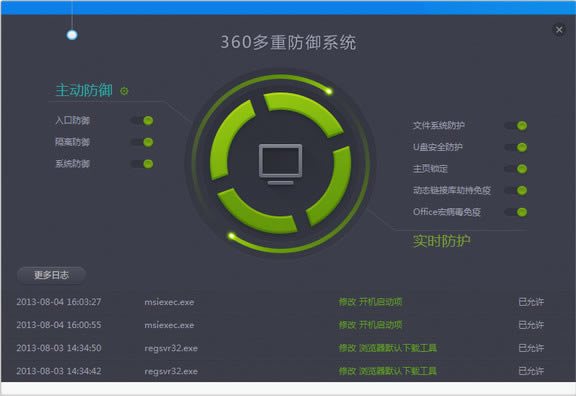
Task: Click the log timestamp 2013-08-03 14:34:42
Action: coord(59,371)
